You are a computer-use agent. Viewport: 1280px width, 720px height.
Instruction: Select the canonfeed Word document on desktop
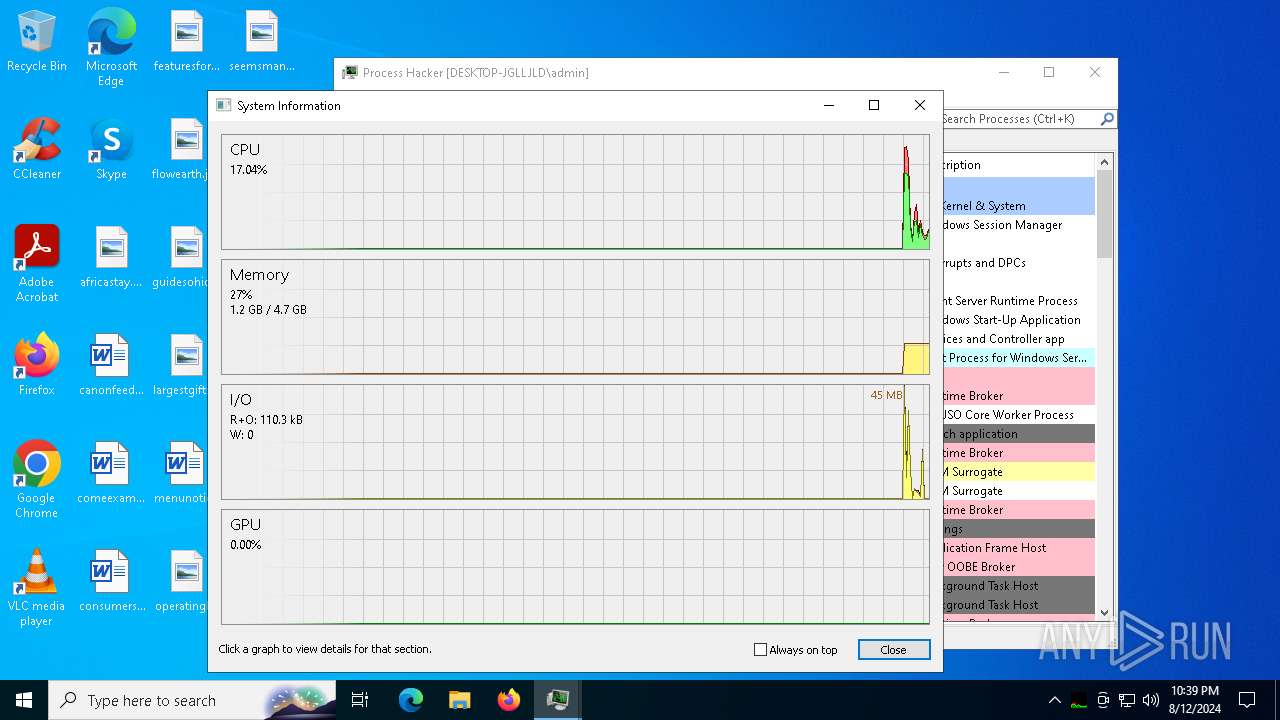tap(111, 365)
